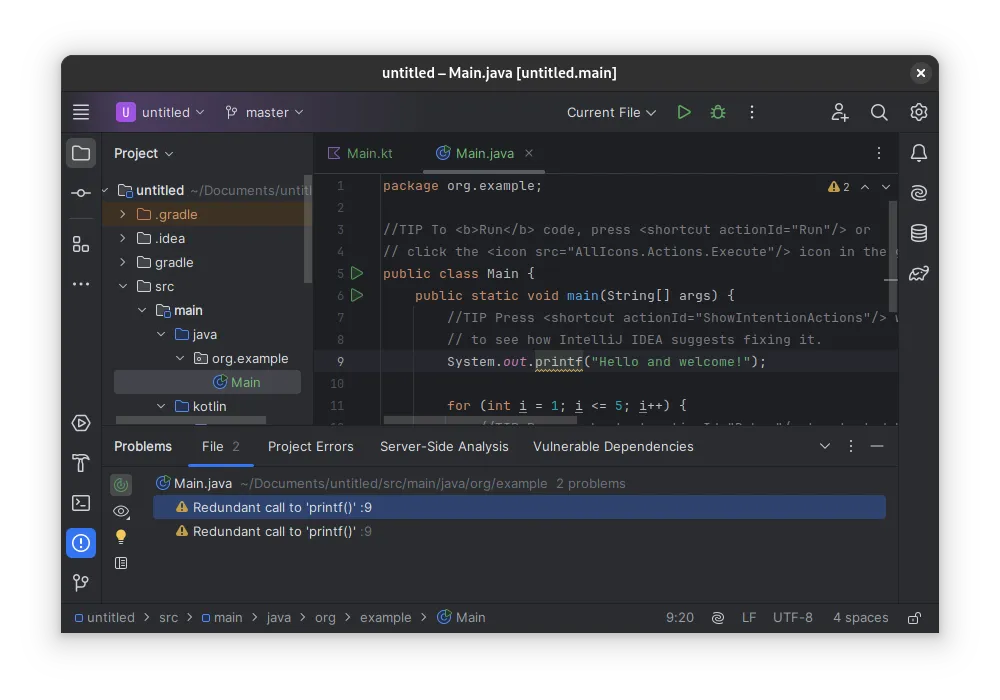Open the Current File run configuration dropdown
This screenshot has width=1000, height=700.
click(611, 112)
